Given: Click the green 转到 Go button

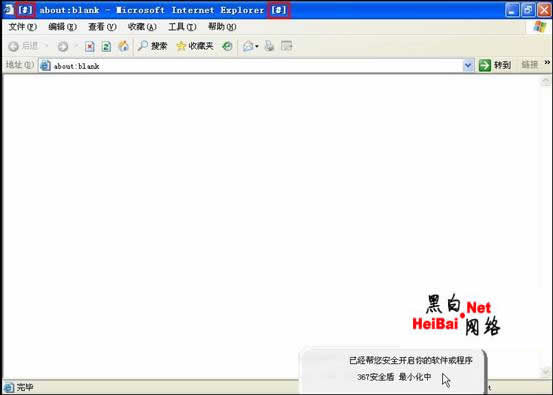Looking at the screenshot, I should [495, 65].
